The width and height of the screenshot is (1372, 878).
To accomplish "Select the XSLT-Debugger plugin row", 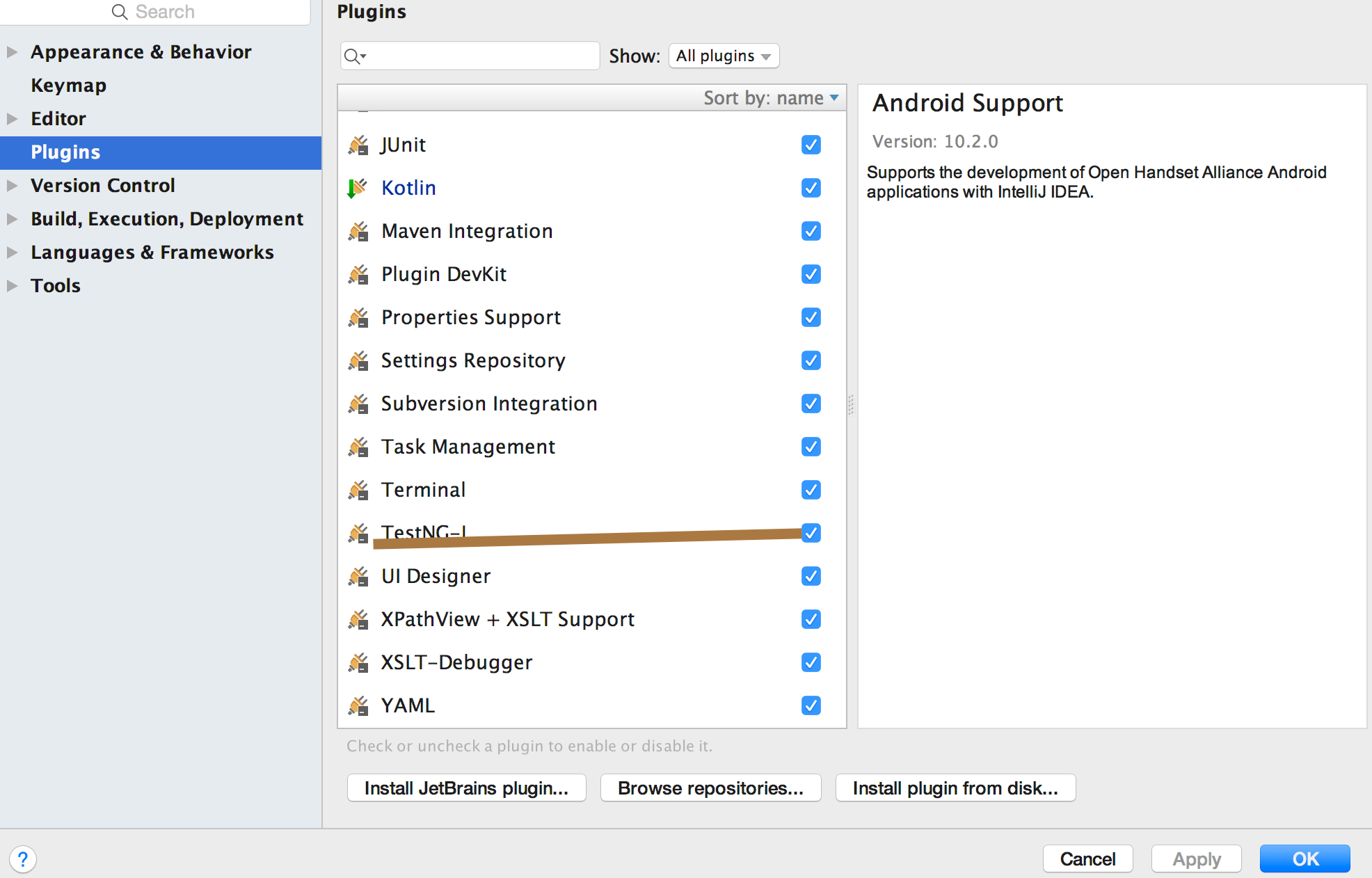I will click(x=592, y=662).
